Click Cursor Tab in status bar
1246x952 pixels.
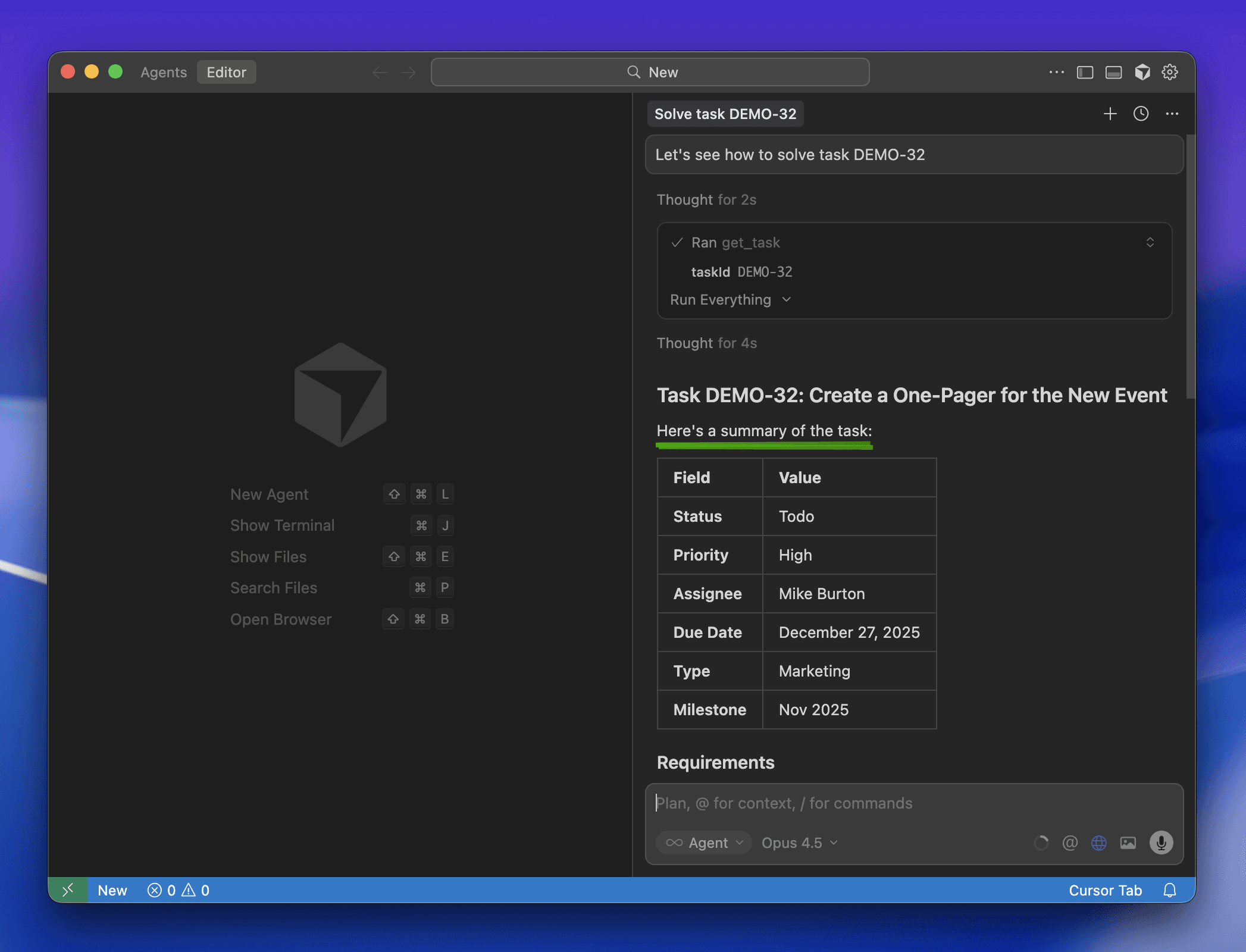(1105, 890)
